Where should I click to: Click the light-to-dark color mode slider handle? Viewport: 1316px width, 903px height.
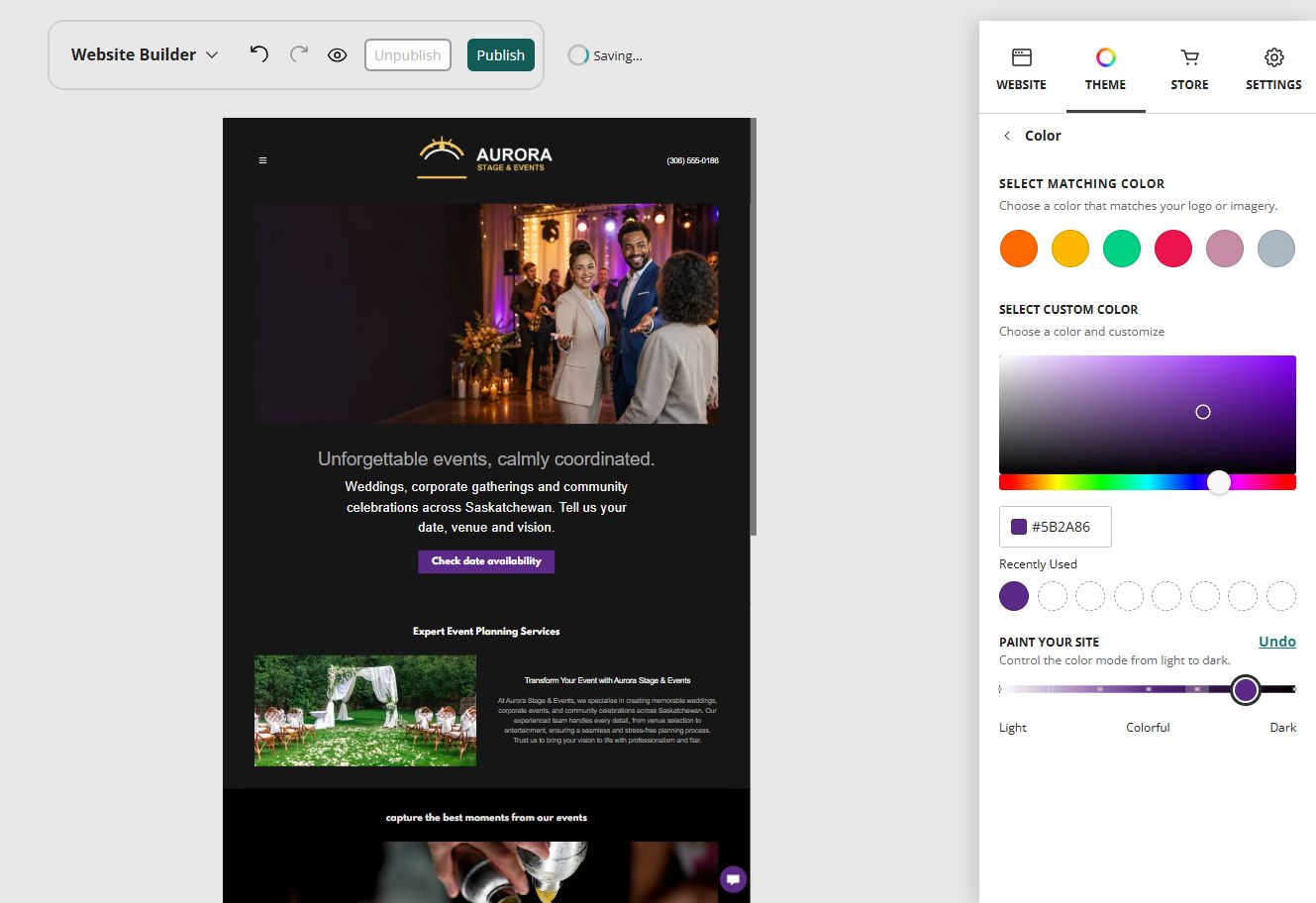coord(1246,689)
